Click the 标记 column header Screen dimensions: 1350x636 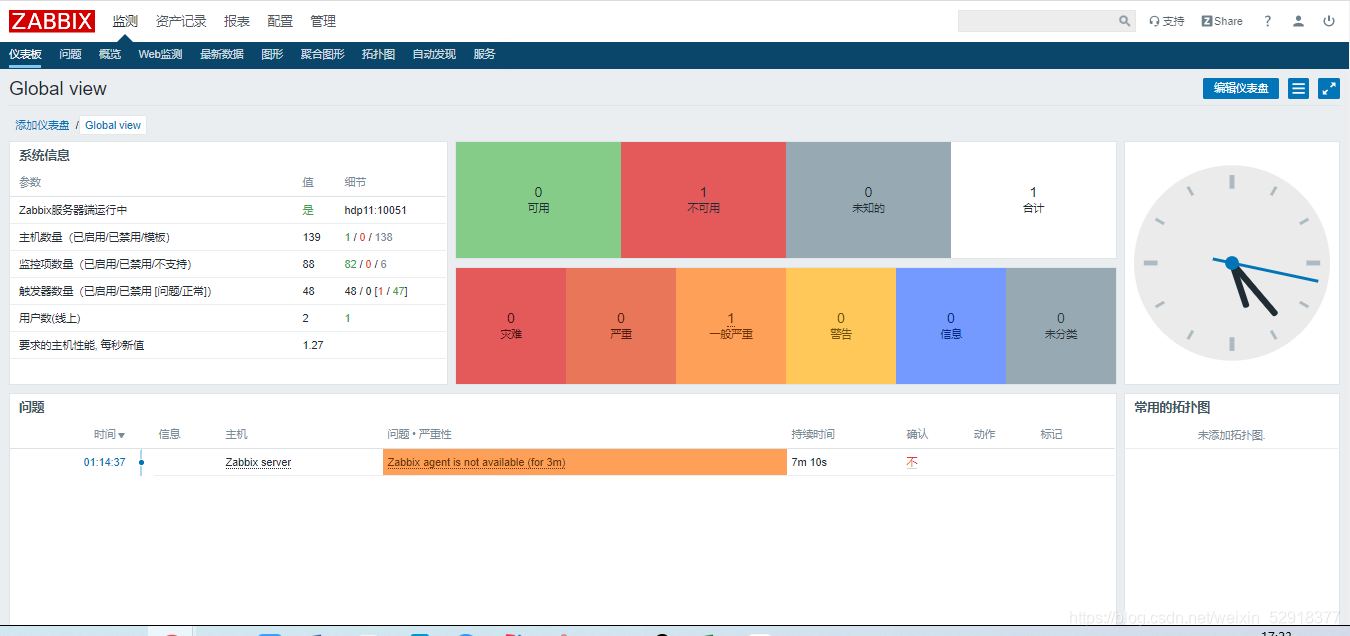(x=1051, y=434)
